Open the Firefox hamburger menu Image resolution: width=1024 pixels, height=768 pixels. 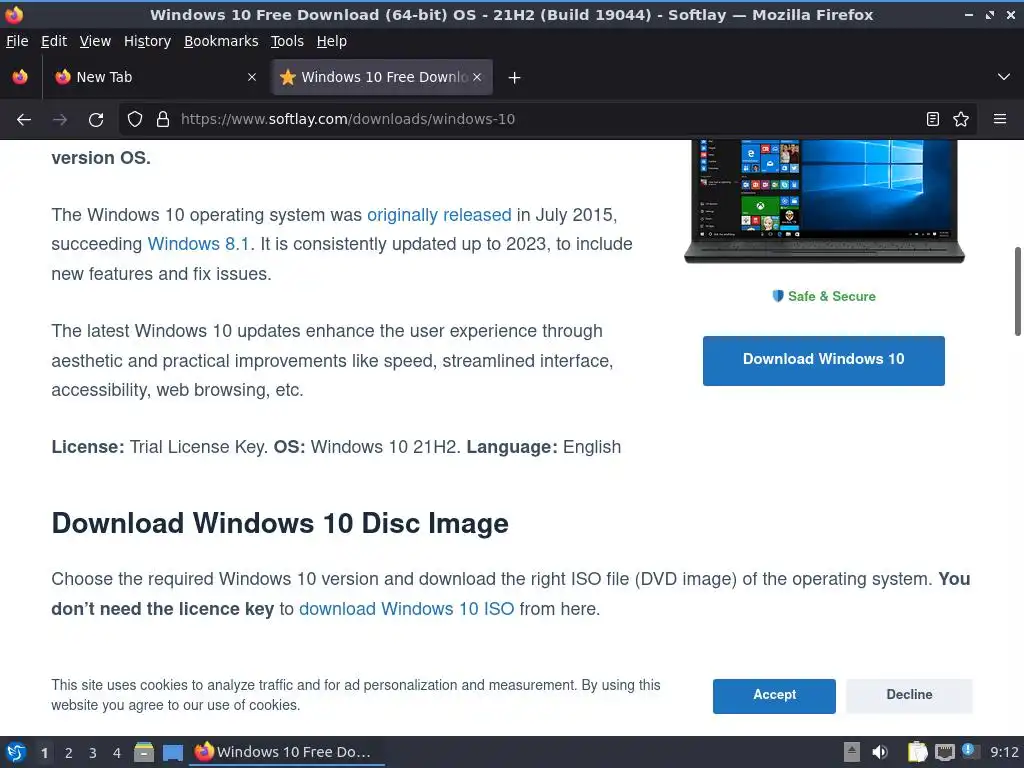(1000, 119)
